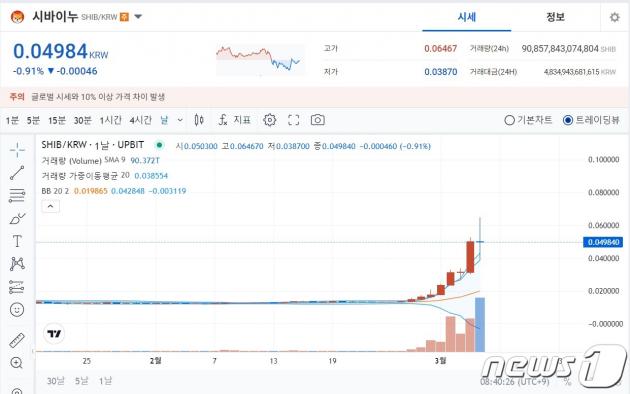This screenshot has height=394, width=630.
Task: Toggle fullscreen chart mode
Action: click(x=294, y=120)
